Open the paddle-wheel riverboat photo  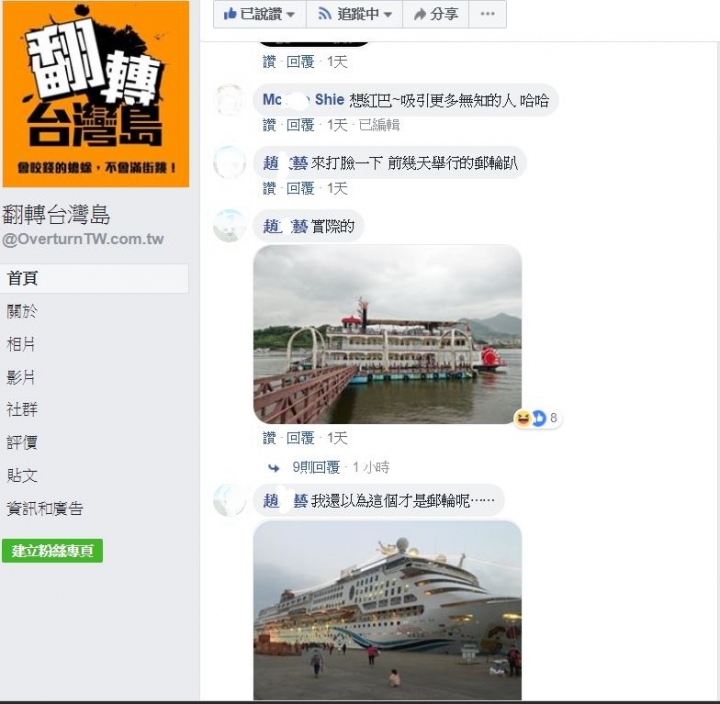point(388,334)
